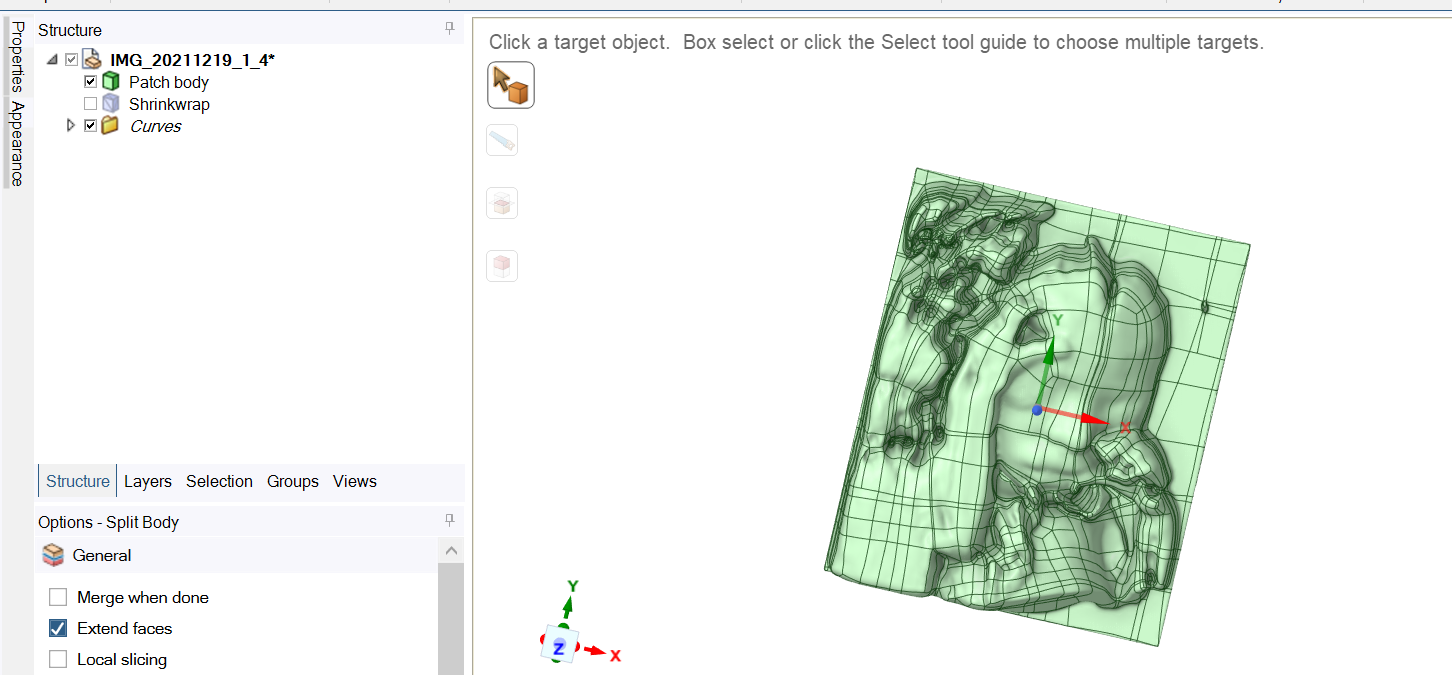Enable the Merge when done option
This screenshot has height=675, width=1452.
point(58,597)
